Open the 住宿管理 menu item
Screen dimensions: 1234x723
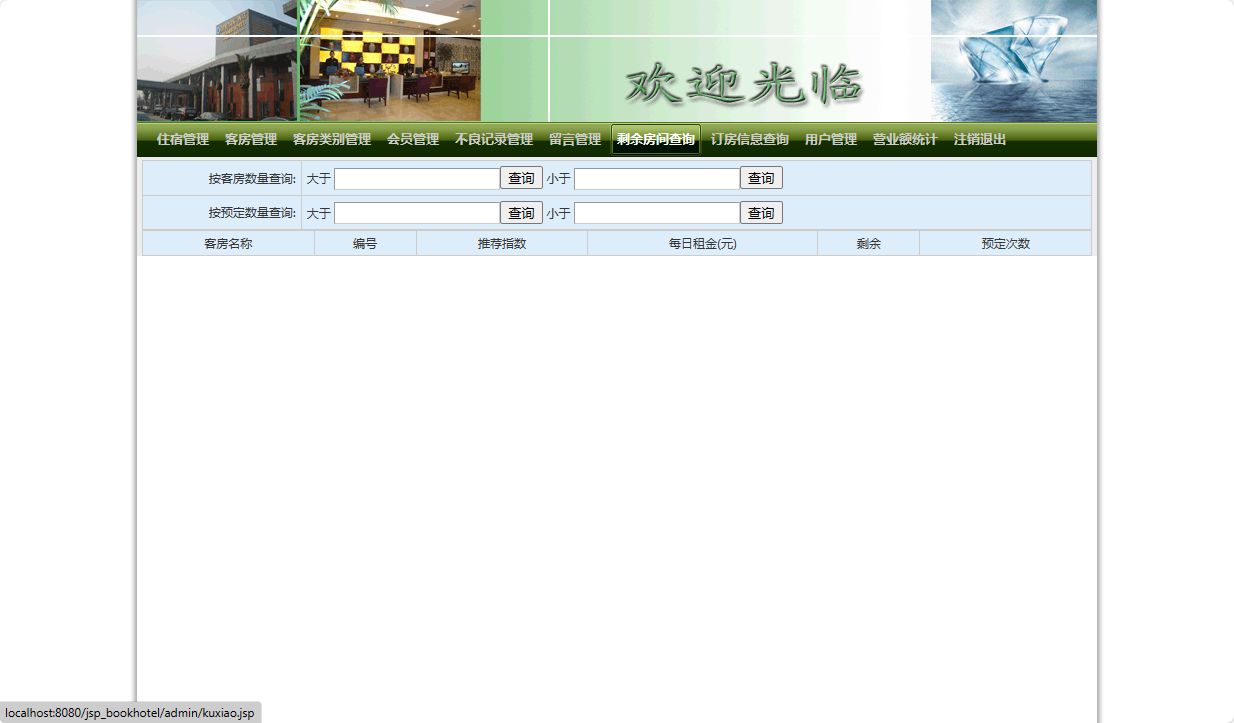coord(180,140)
